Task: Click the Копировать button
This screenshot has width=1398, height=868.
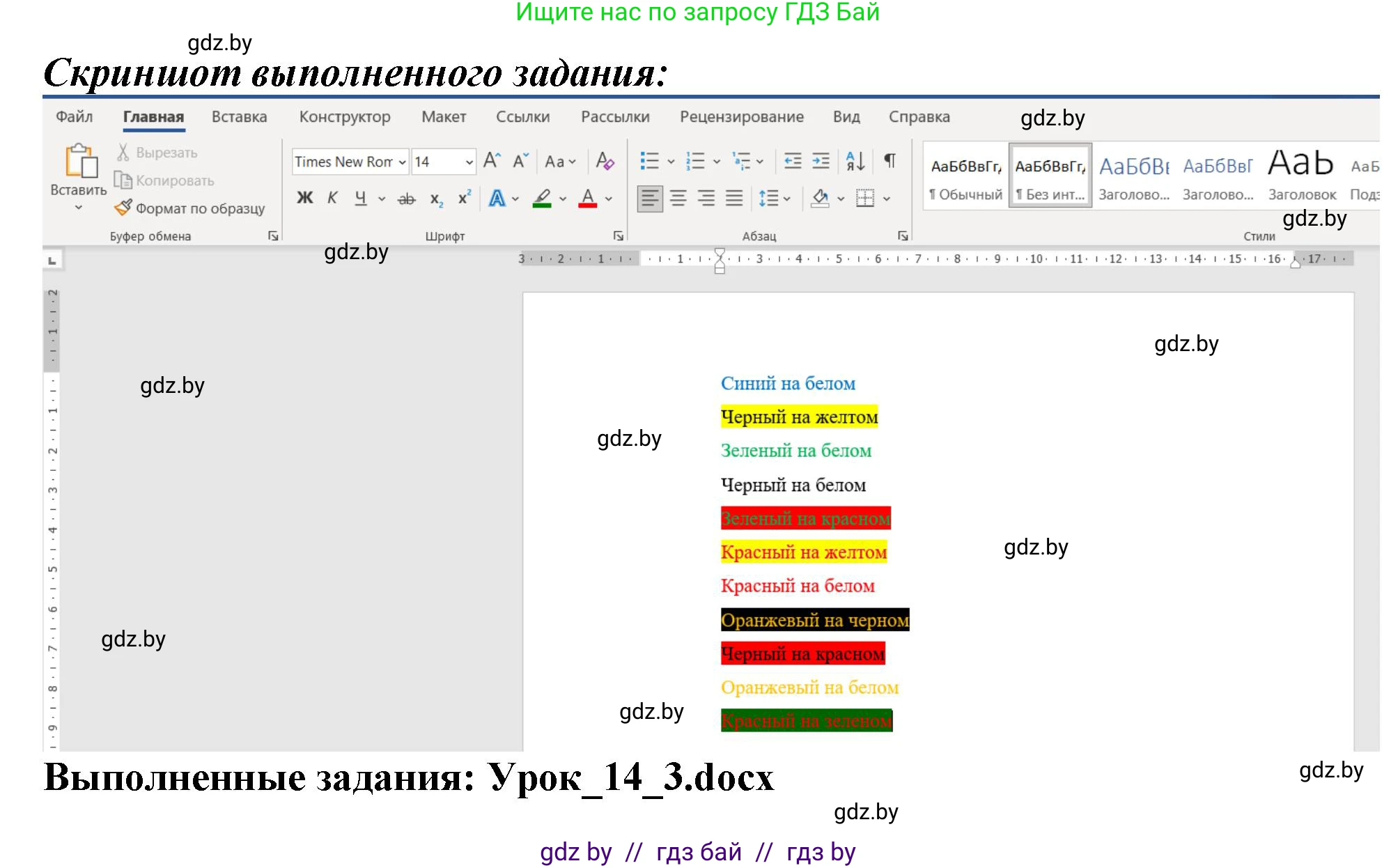Action: point(165,180)
